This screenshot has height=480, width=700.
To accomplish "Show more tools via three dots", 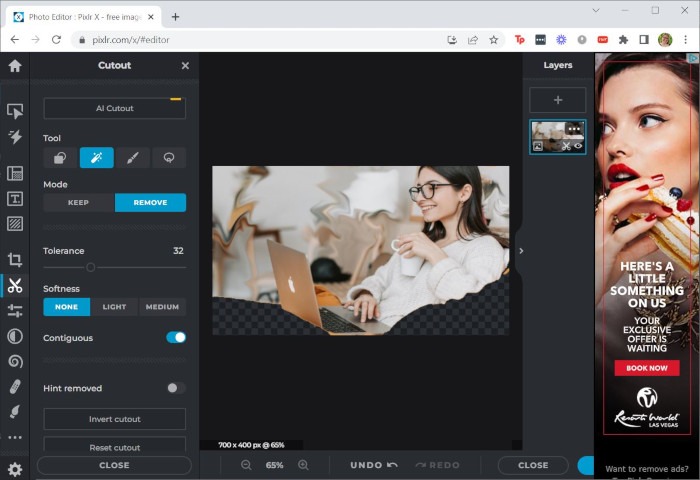I will 15,437.
